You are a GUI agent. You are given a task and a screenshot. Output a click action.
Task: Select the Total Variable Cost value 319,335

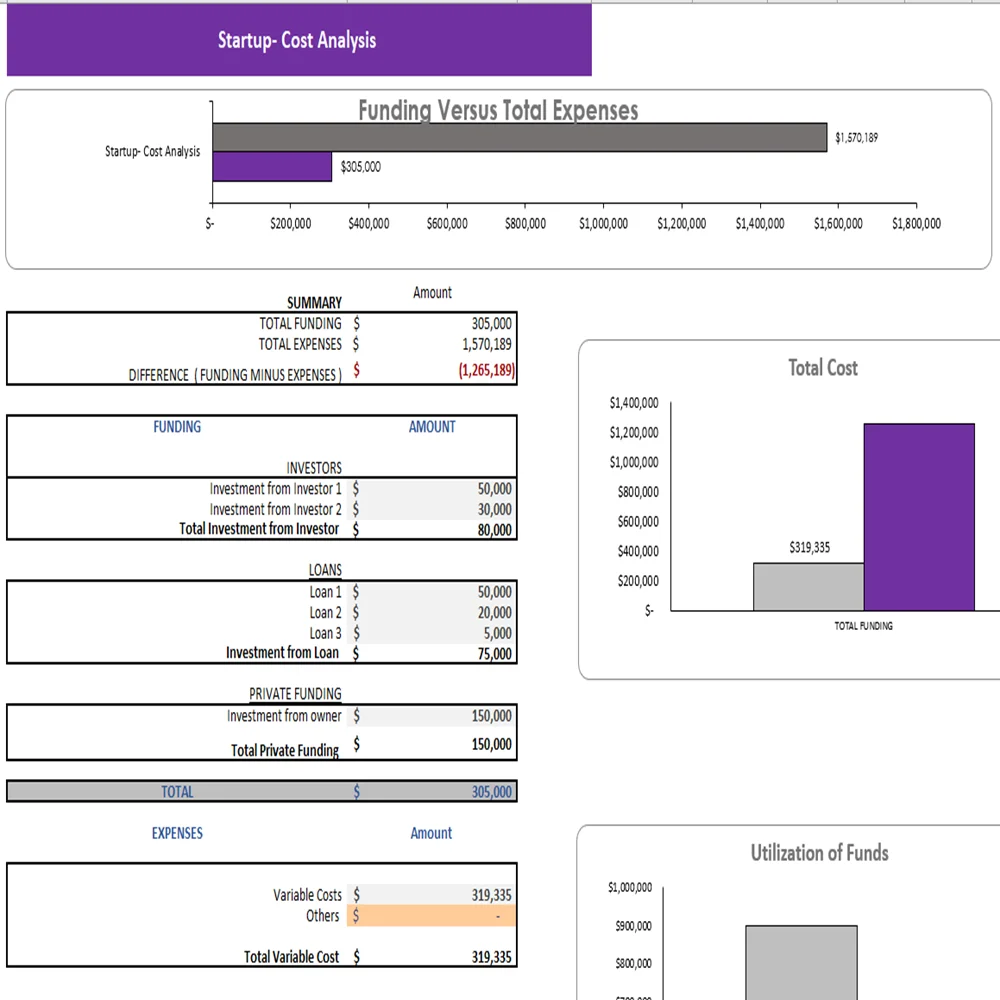(470, 956)
